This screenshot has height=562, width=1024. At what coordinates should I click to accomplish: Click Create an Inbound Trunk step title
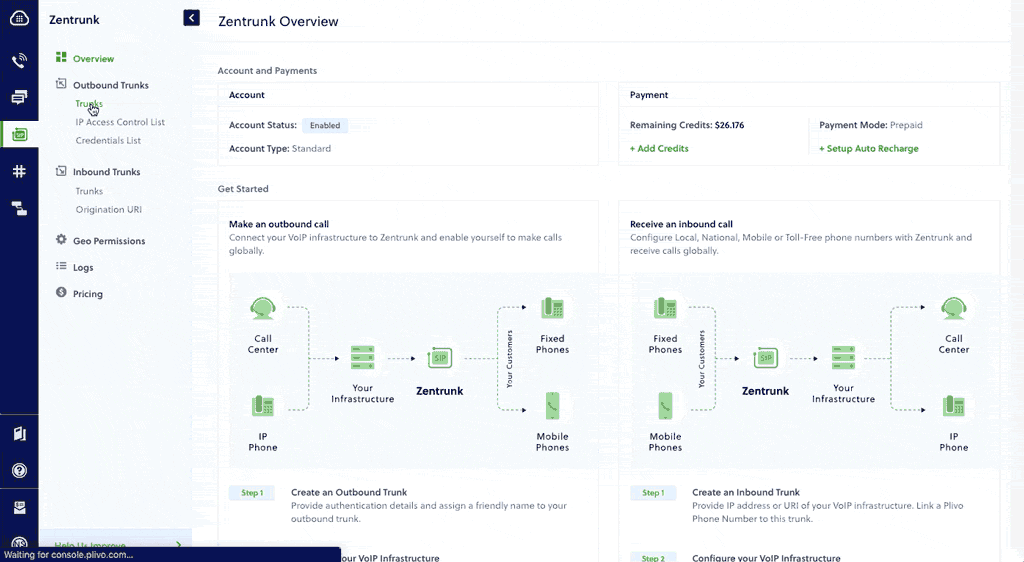coord(746,492)
